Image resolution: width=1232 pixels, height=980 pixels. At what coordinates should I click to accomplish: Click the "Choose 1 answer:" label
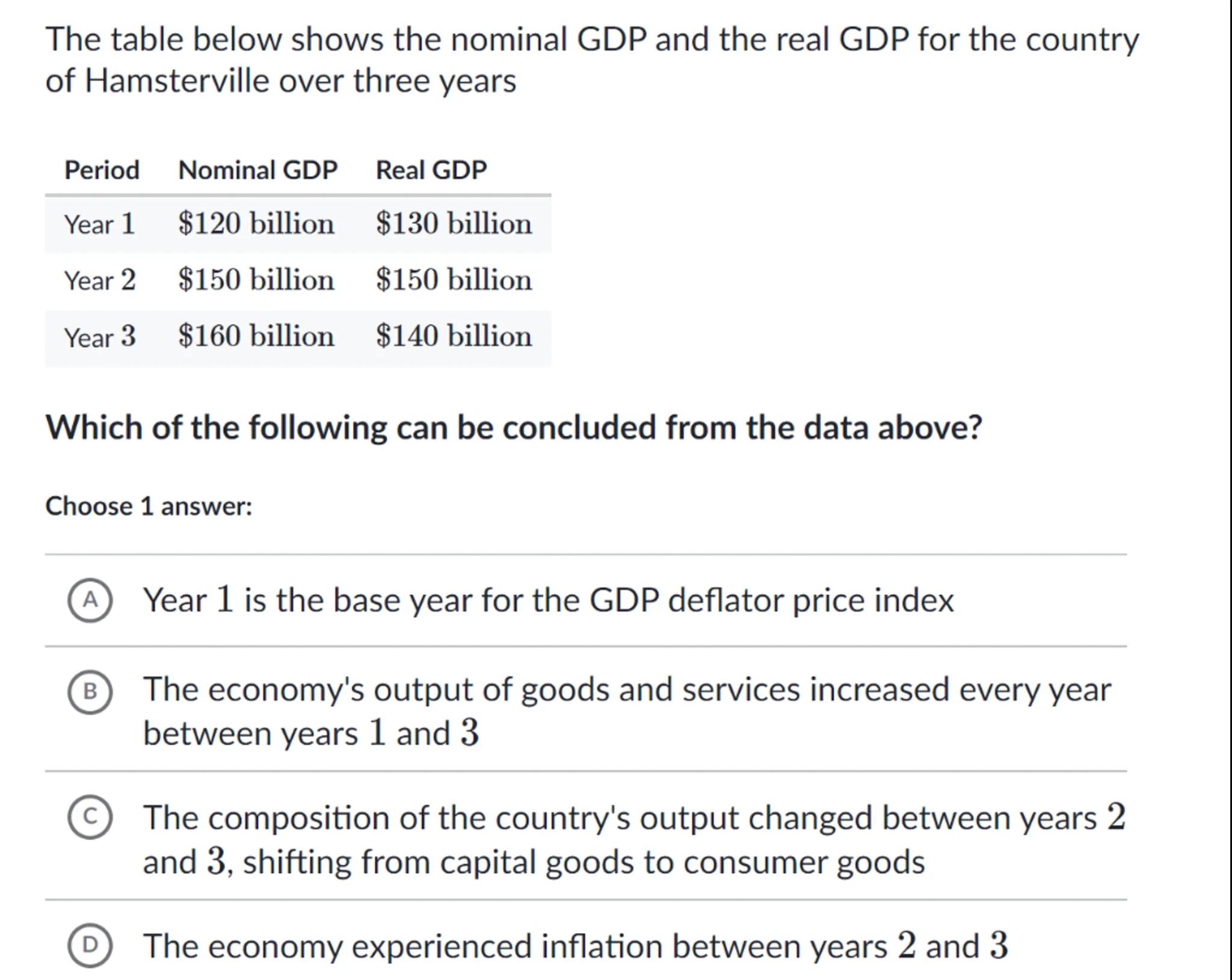click(x=149, y=507)
